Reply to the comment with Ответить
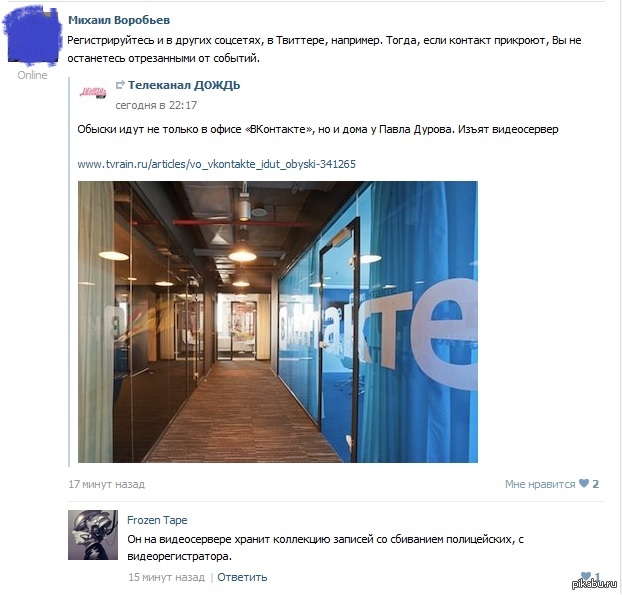Viewport: 622px width, 595px height. coord(242,577)
